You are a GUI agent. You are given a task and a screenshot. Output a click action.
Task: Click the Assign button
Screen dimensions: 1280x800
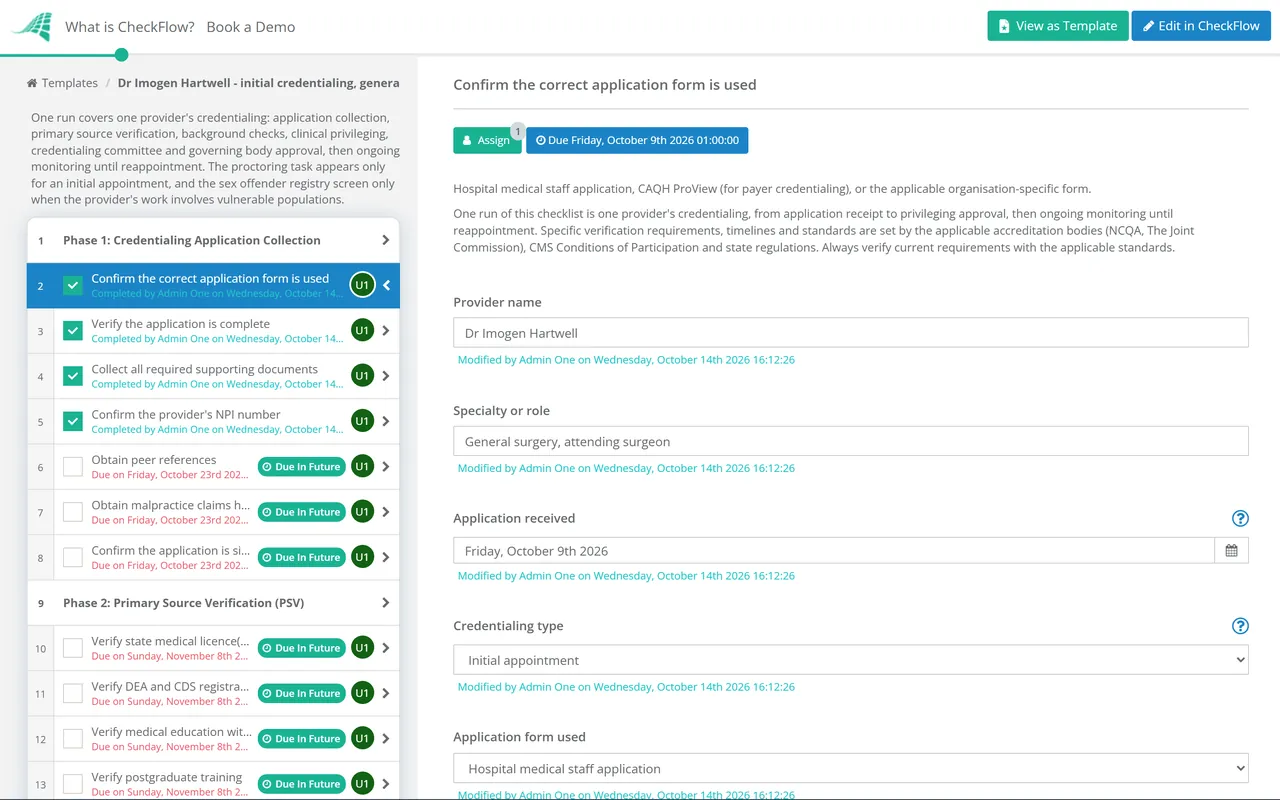tap(487, 141)
